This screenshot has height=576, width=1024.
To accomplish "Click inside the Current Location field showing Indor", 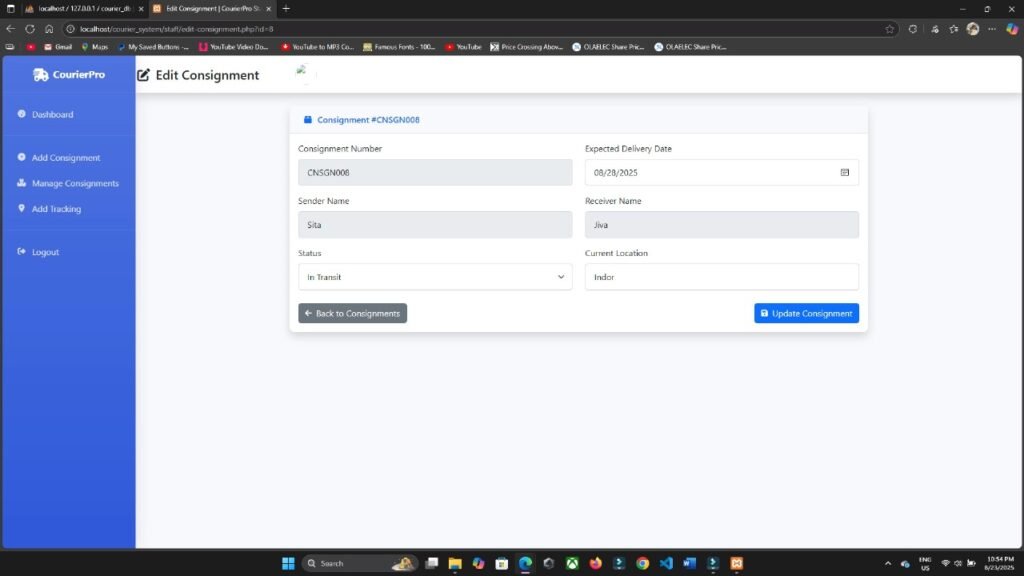I will 720,277.
